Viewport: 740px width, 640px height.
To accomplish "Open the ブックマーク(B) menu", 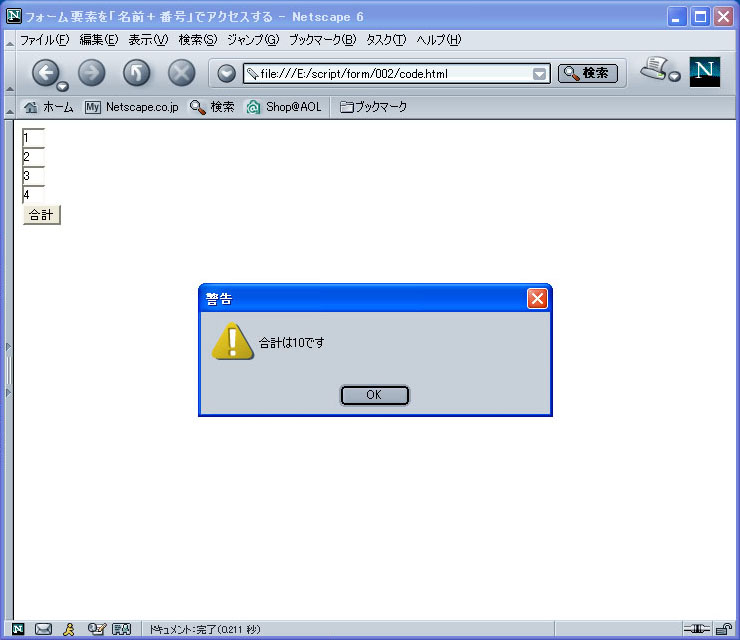I will [323, 40].
